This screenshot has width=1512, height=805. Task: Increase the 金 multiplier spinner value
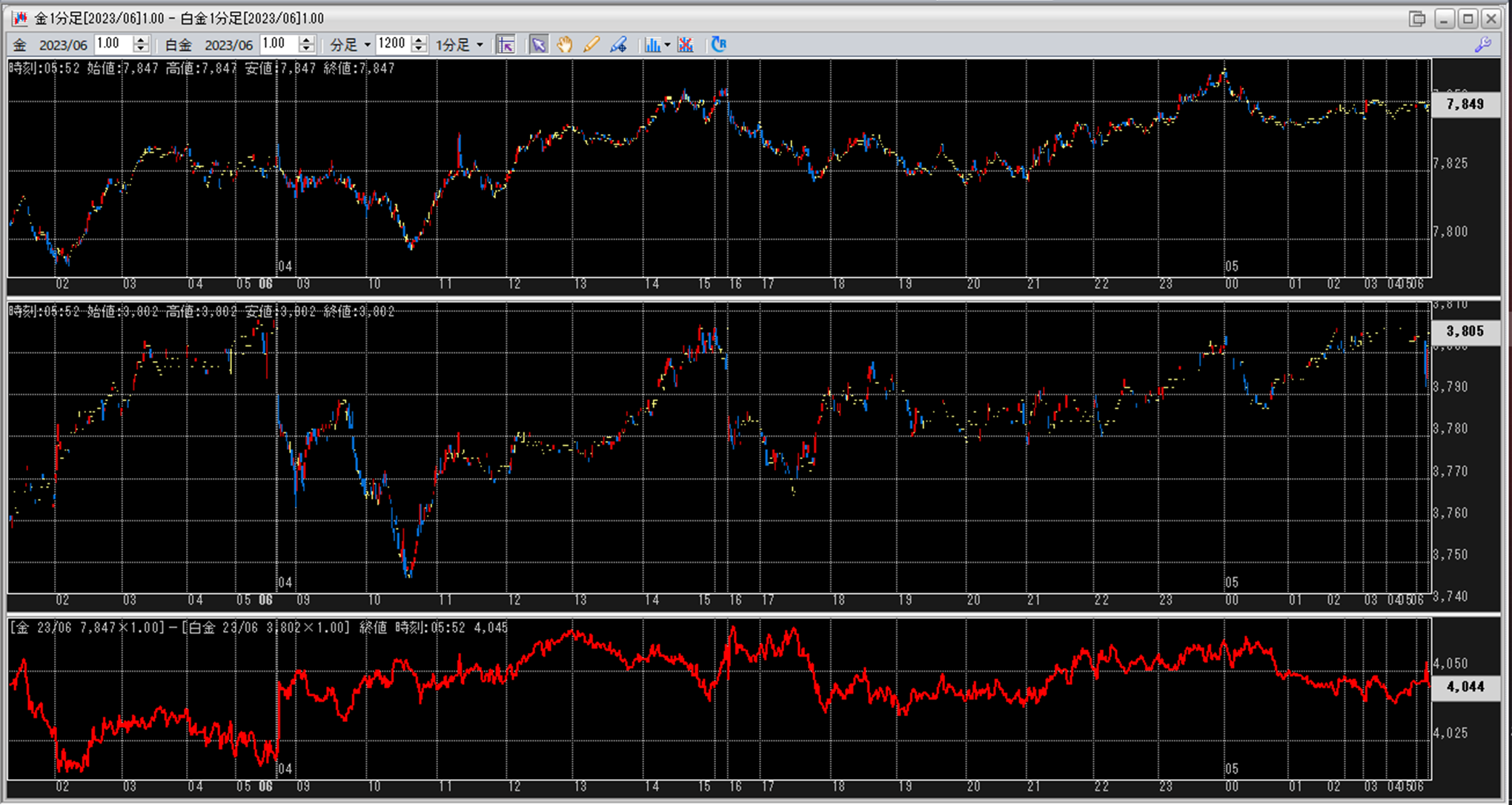click(x=141, y=40)
